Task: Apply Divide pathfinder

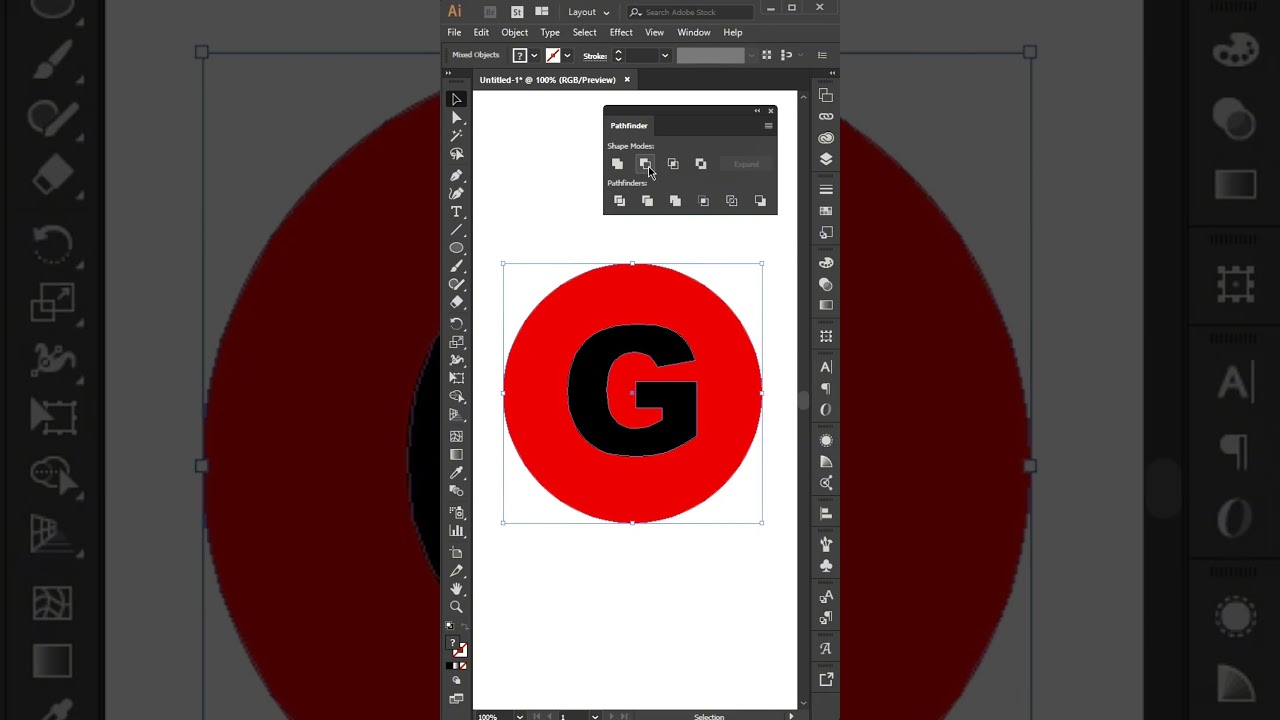Action: click(619, 201)
